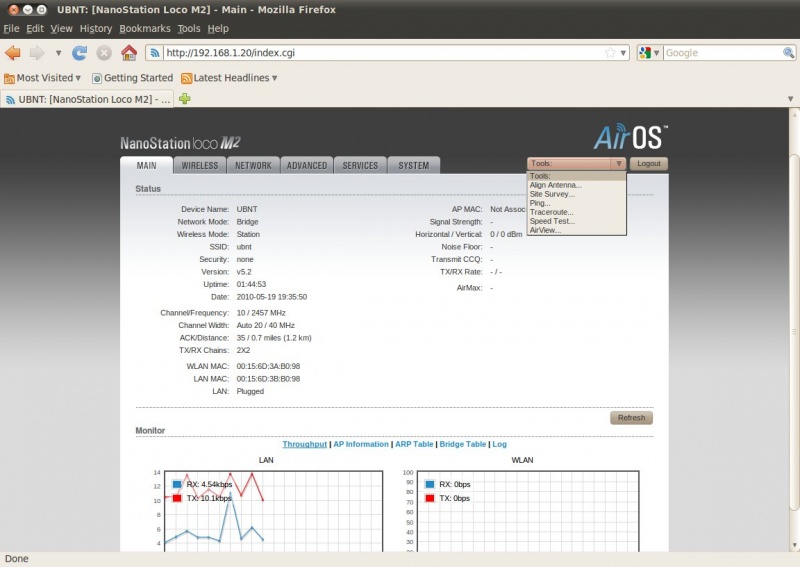Go to the Home page icon
This screenshot has width=800, height=567.
click(129, 53)
